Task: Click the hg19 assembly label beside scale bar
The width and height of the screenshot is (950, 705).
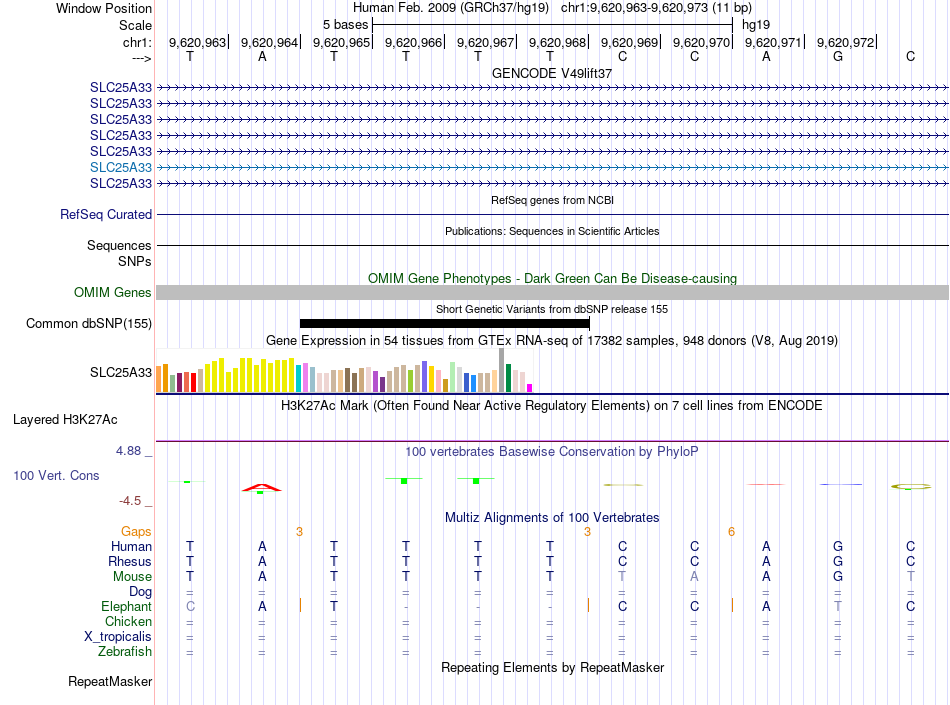Action: pyautogui.click(x=756, y=25)
